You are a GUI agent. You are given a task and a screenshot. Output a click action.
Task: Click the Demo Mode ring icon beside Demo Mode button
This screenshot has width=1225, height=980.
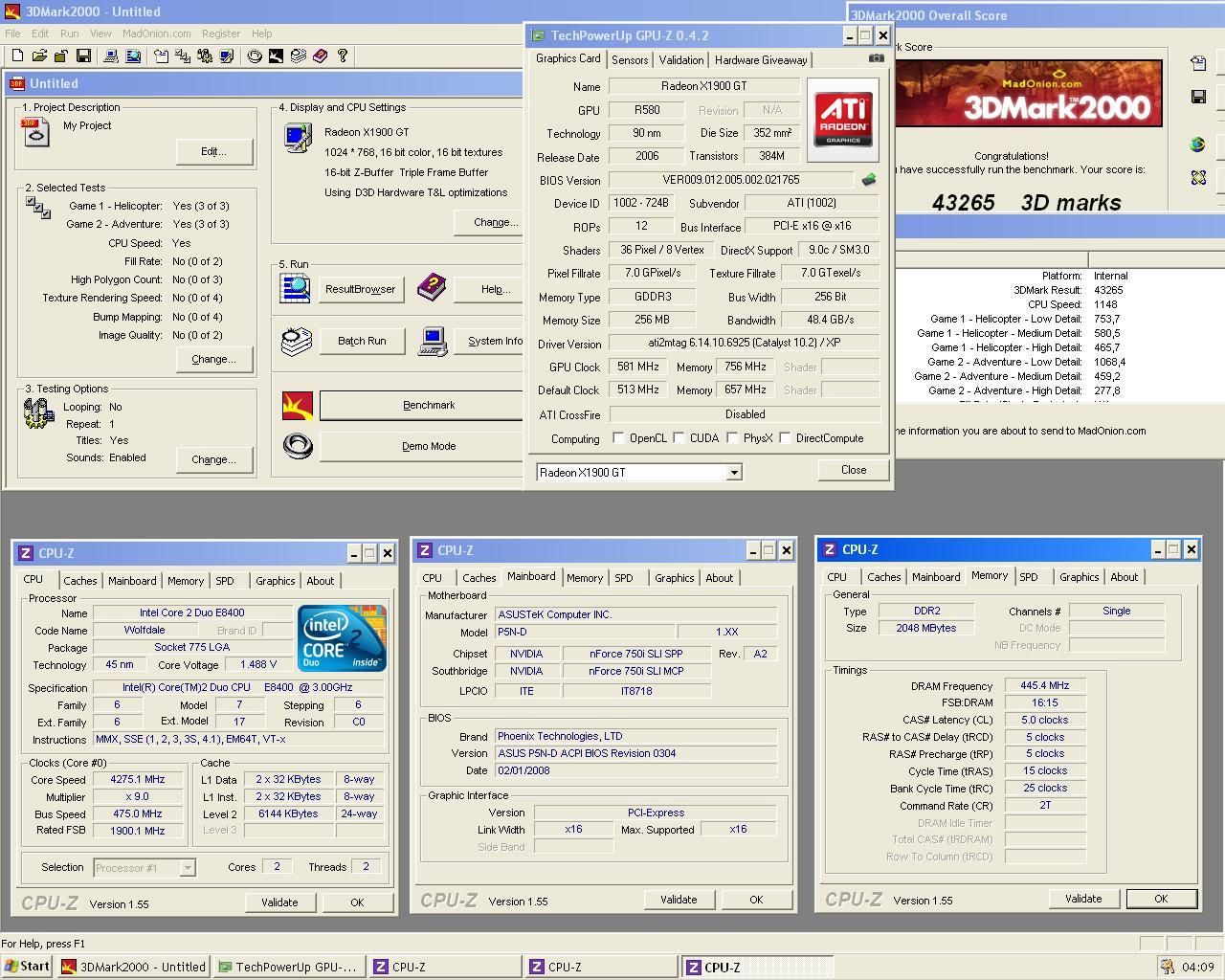click(x=298, y=446)
